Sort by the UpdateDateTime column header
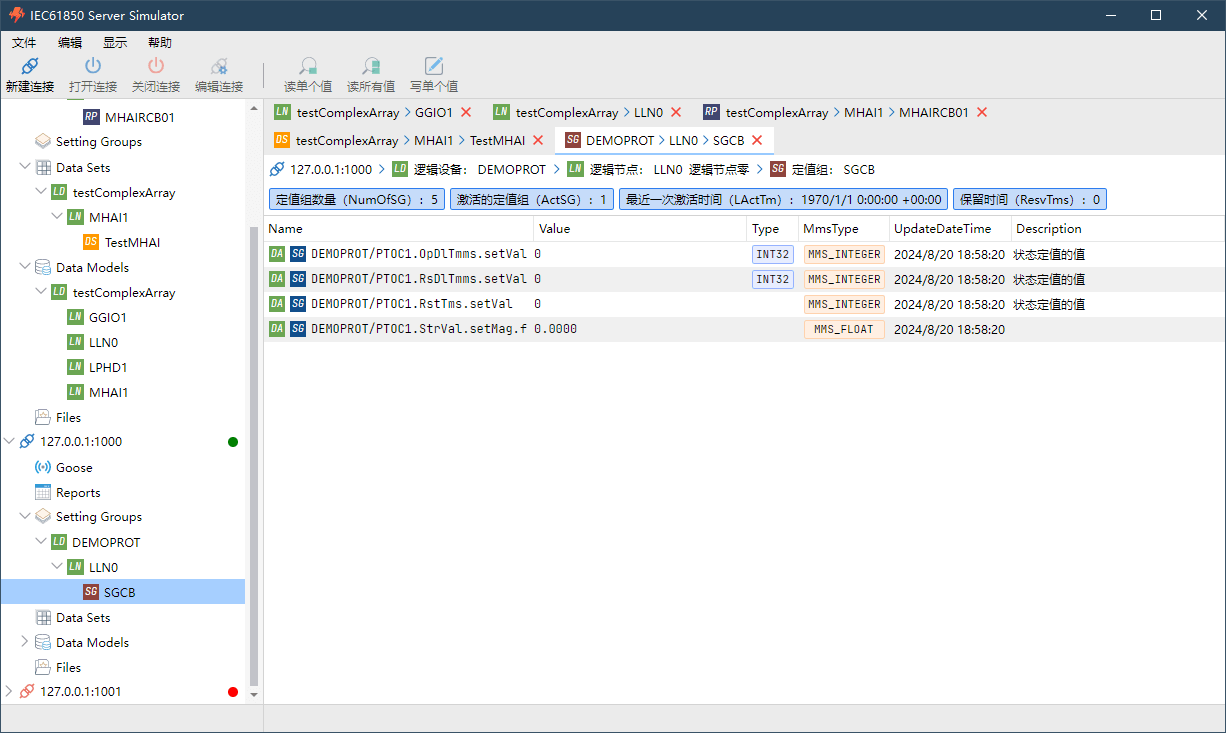This screenshot has height=733, width=1226. click(x=942, y=229)
